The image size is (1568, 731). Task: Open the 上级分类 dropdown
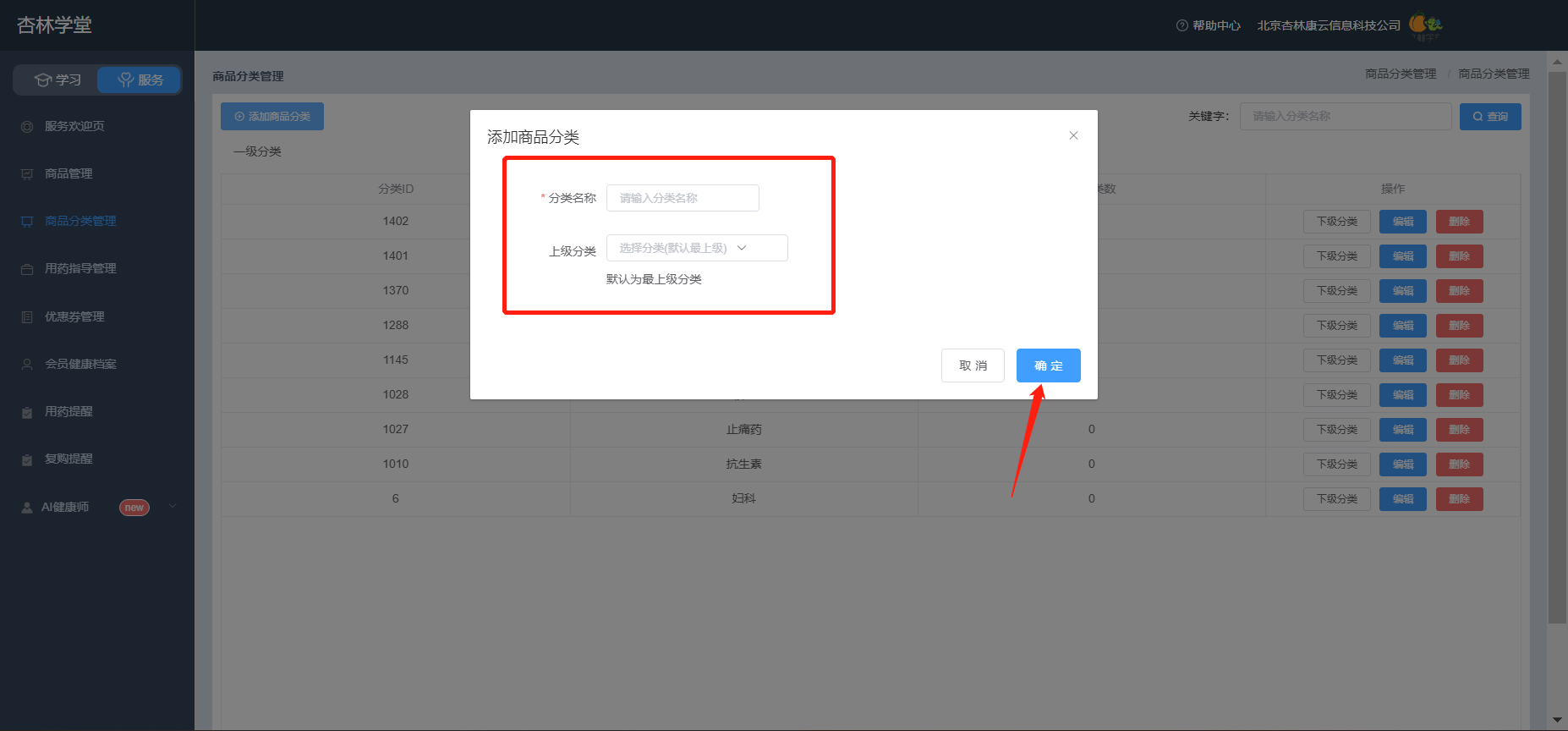coord(697,248)
